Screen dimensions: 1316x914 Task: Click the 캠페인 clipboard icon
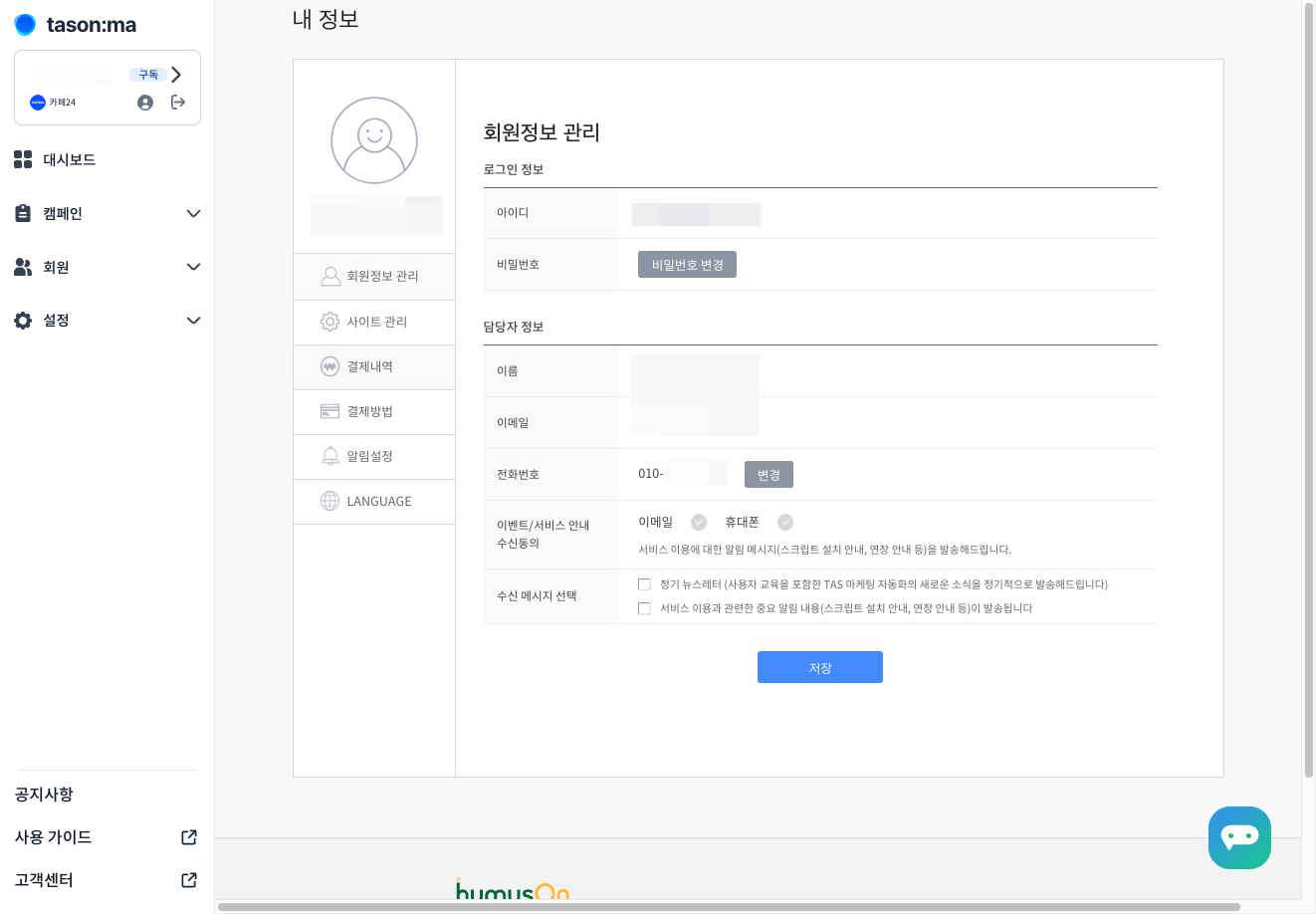click(x=23, y=213)
